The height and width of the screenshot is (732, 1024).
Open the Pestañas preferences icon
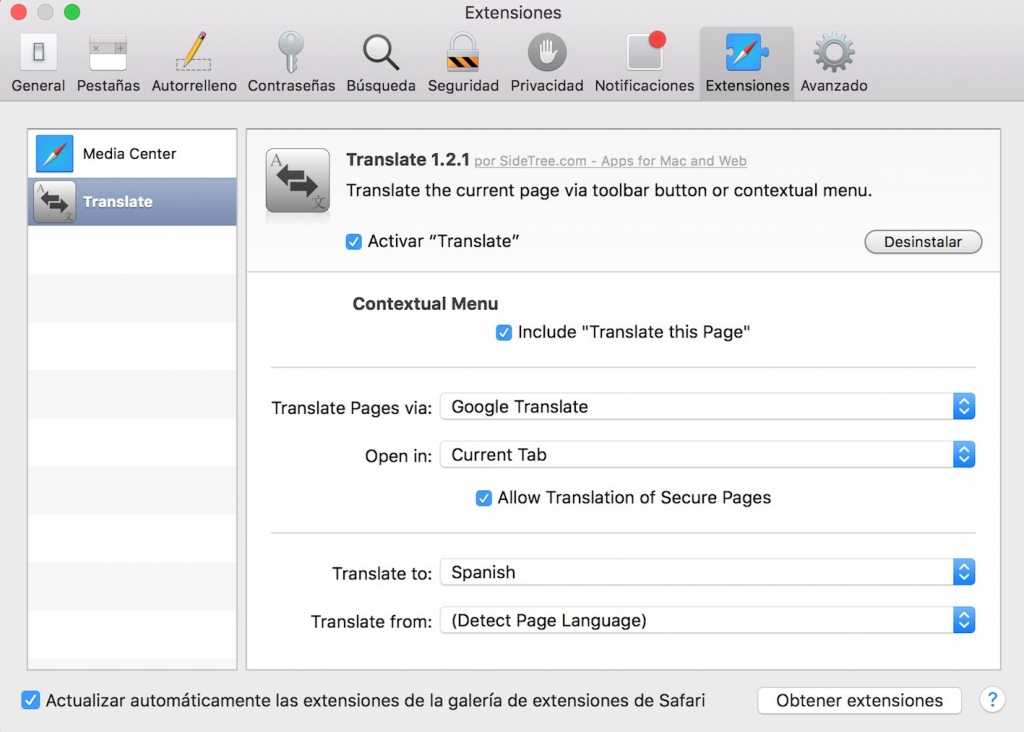(108, 52)
